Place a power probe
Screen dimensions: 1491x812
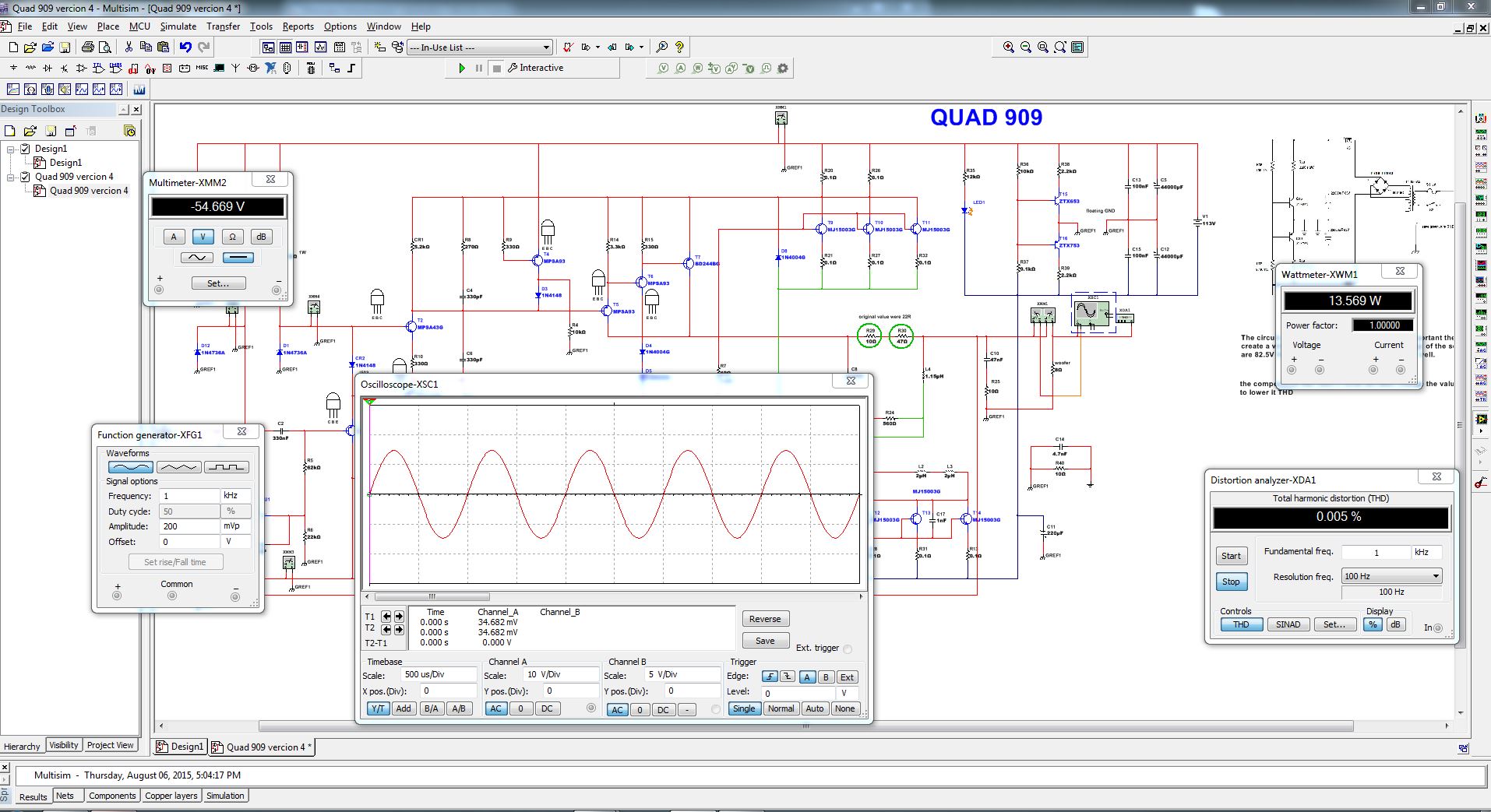[x=698, y=69]
